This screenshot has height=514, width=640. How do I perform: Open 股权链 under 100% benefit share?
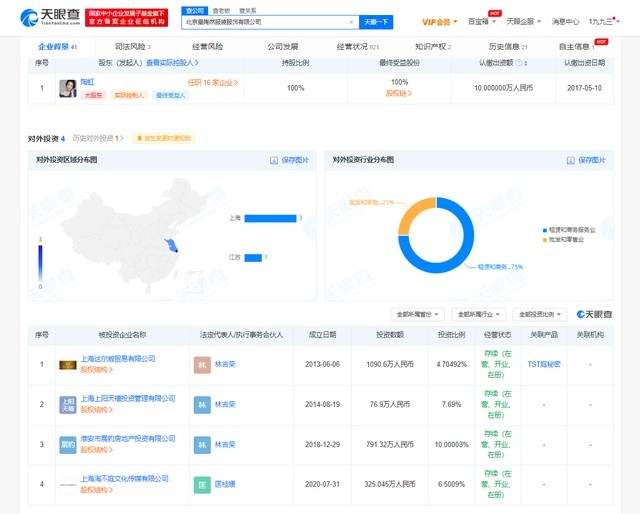pyautogui.click(x=399, y=93)
